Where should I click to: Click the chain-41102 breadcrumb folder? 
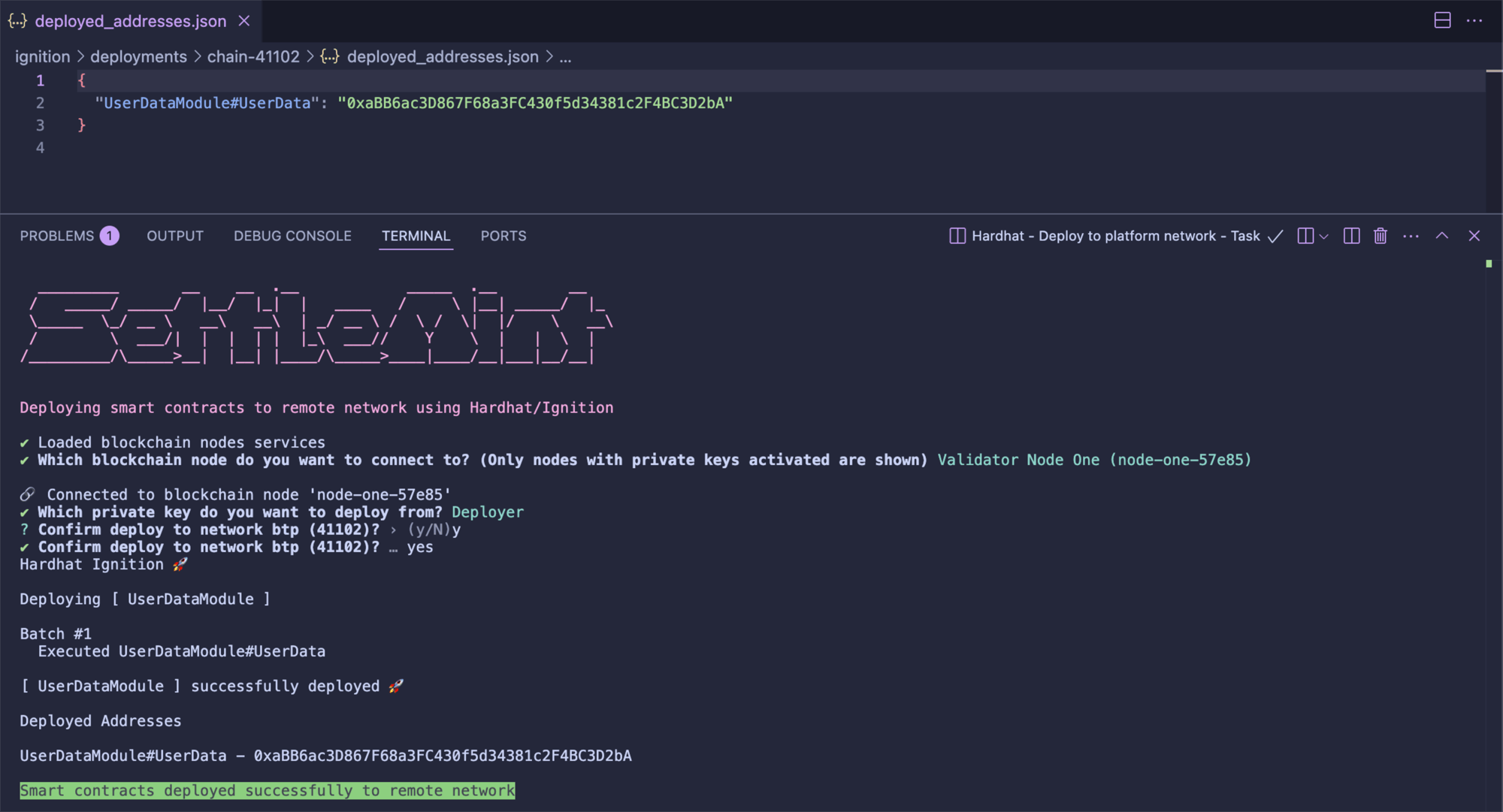(253, 57)
